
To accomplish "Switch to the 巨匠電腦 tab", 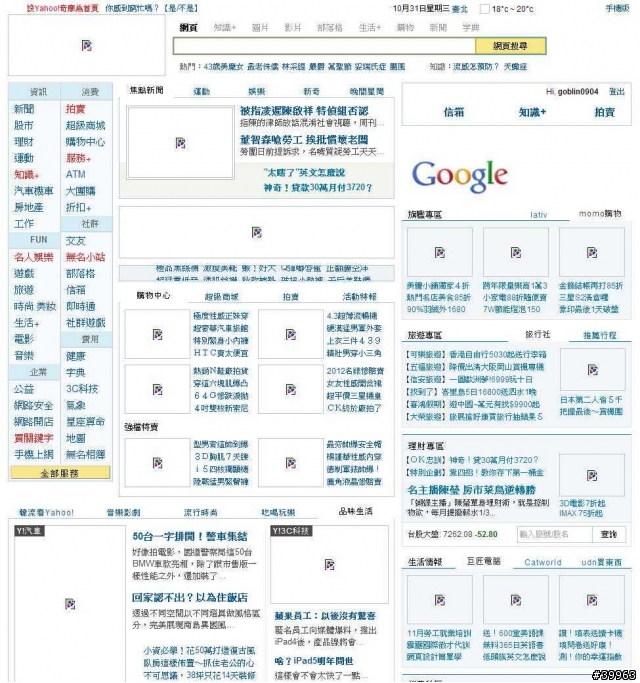I will [x=484, y=561].
